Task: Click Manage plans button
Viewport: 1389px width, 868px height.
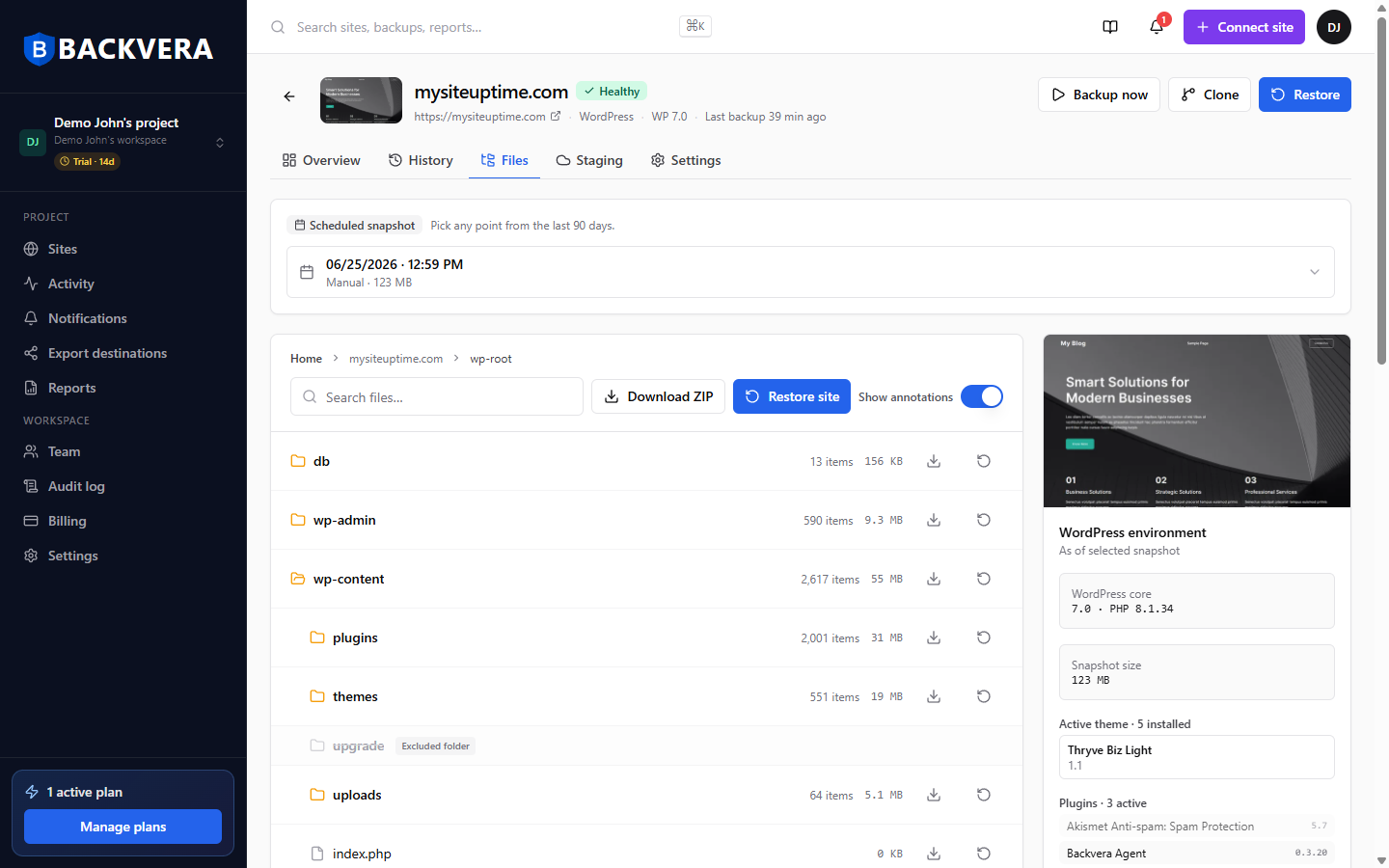Action: [123, 827]
